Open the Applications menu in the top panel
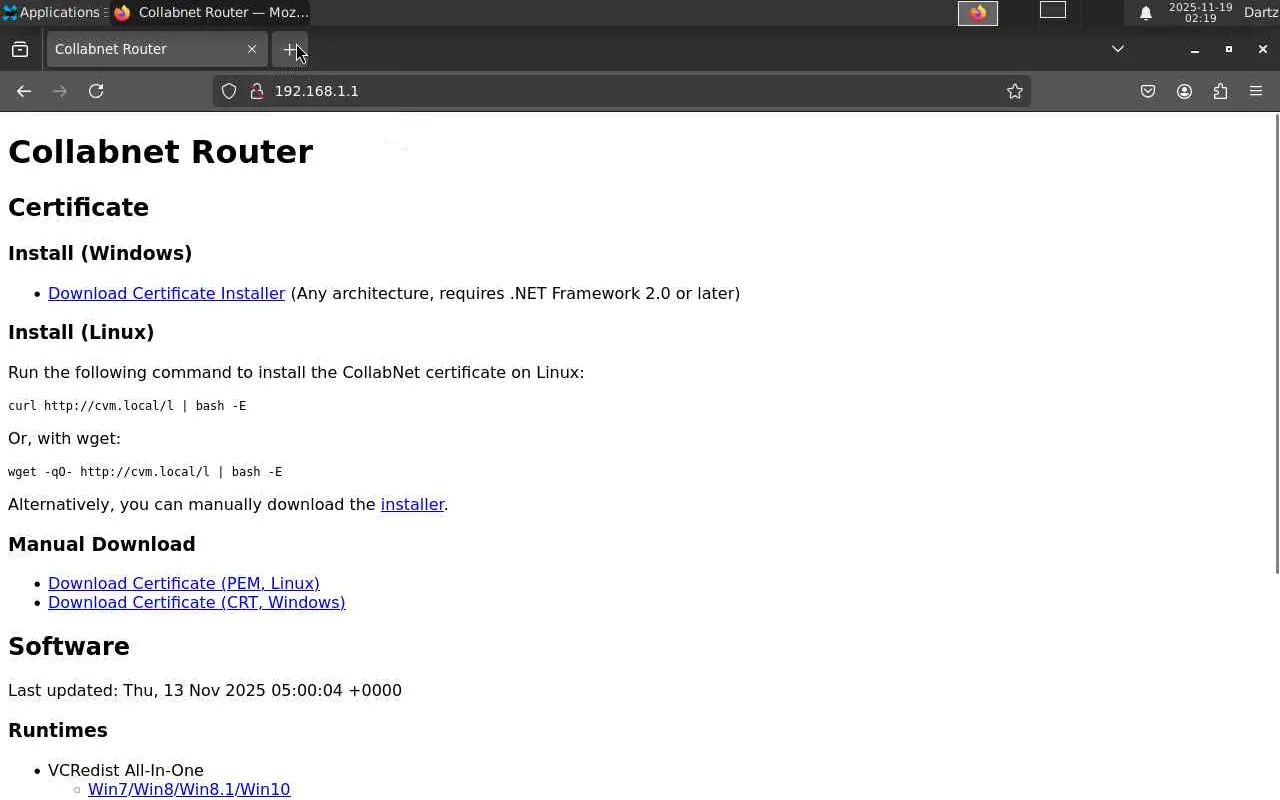 pos(51,13)
